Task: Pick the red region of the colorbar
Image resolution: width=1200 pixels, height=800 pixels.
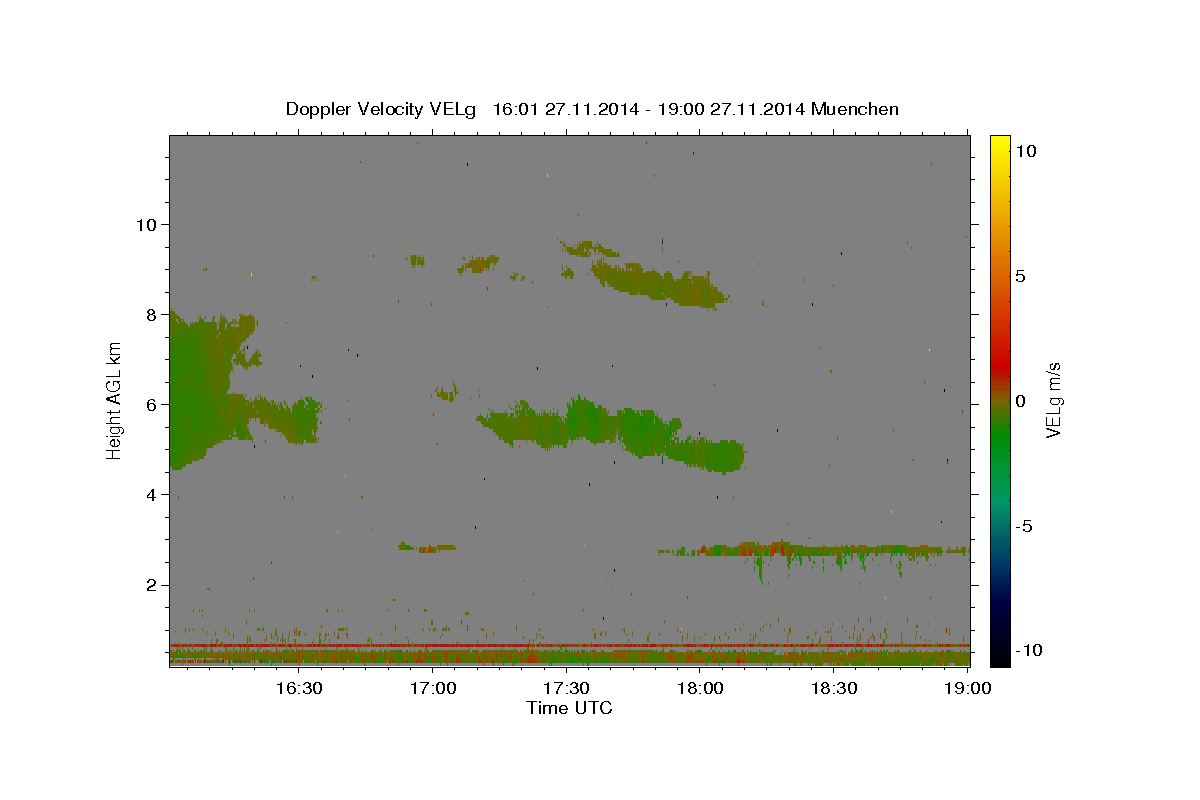Action: point(999,368)
